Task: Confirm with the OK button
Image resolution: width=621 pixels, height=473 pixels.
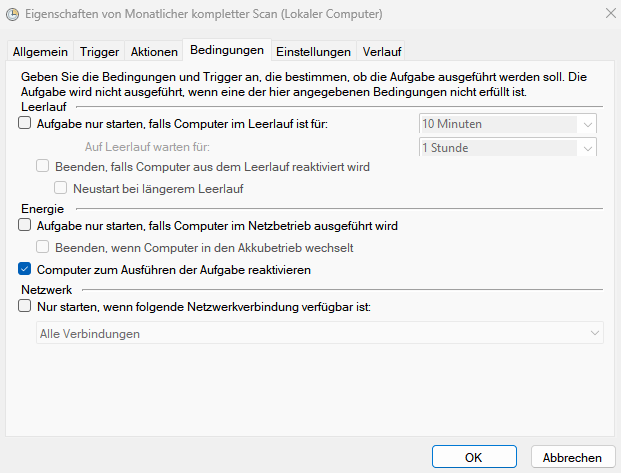Action: tap(474, 457)
